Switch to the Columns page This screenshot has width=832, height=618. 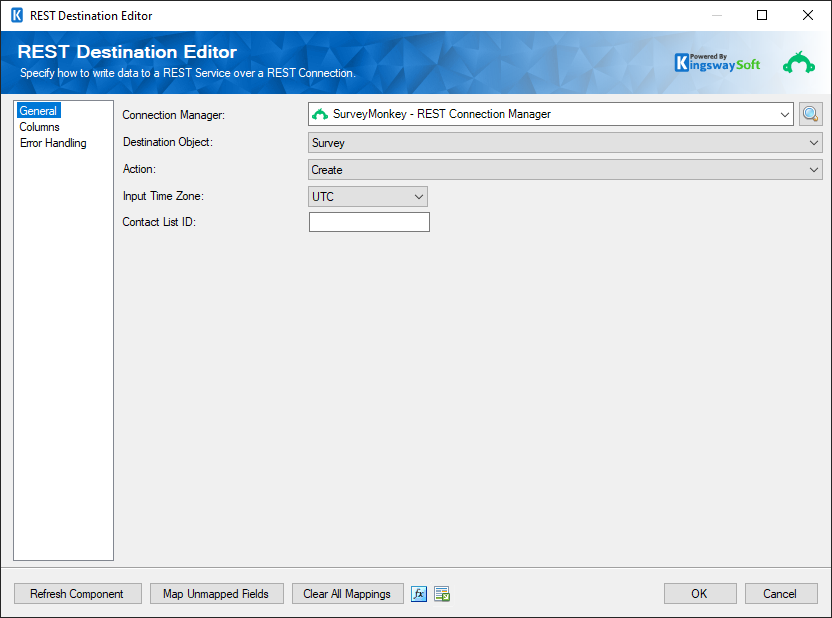39,127
